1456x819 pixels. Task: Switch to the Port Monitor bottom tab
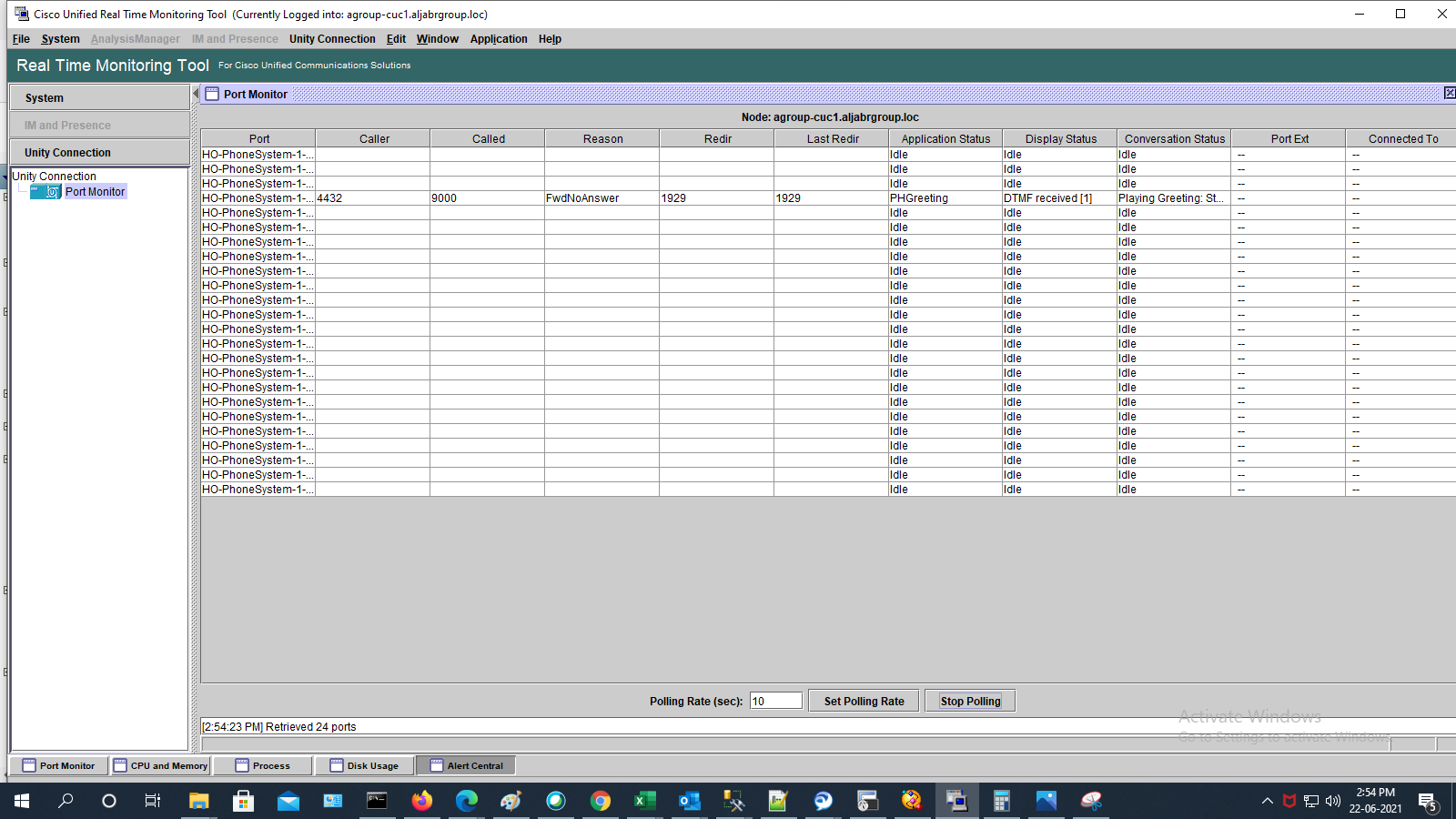click(58, 765)
